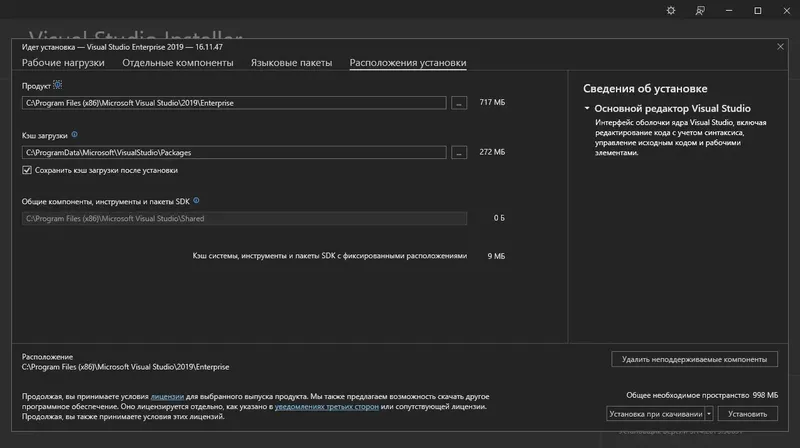800x448 pixels.
Task: Collapse Основной редактор Visual Studio section
Action: (x=587, y=108)
